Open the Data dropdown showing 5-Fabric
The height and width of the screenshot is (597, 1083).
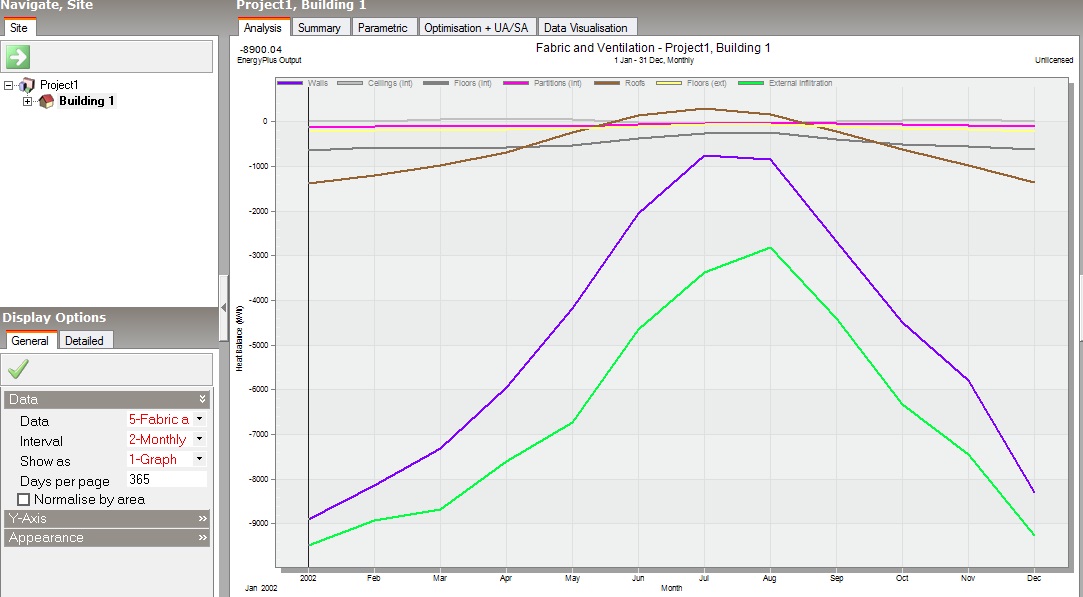200,419
